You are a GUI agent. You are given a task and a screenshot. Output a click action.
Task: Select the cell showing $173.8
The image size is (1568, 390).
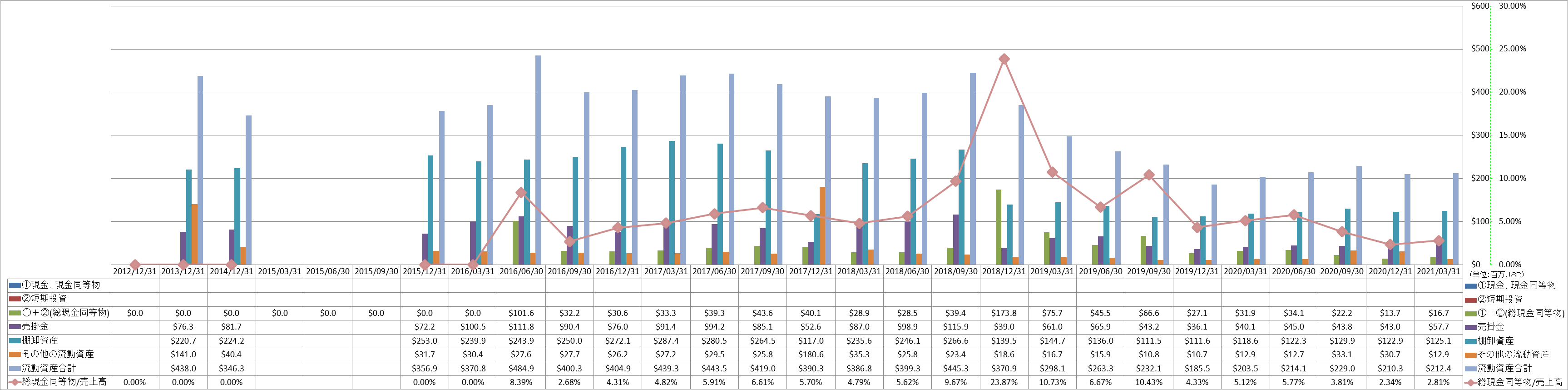1004,313
